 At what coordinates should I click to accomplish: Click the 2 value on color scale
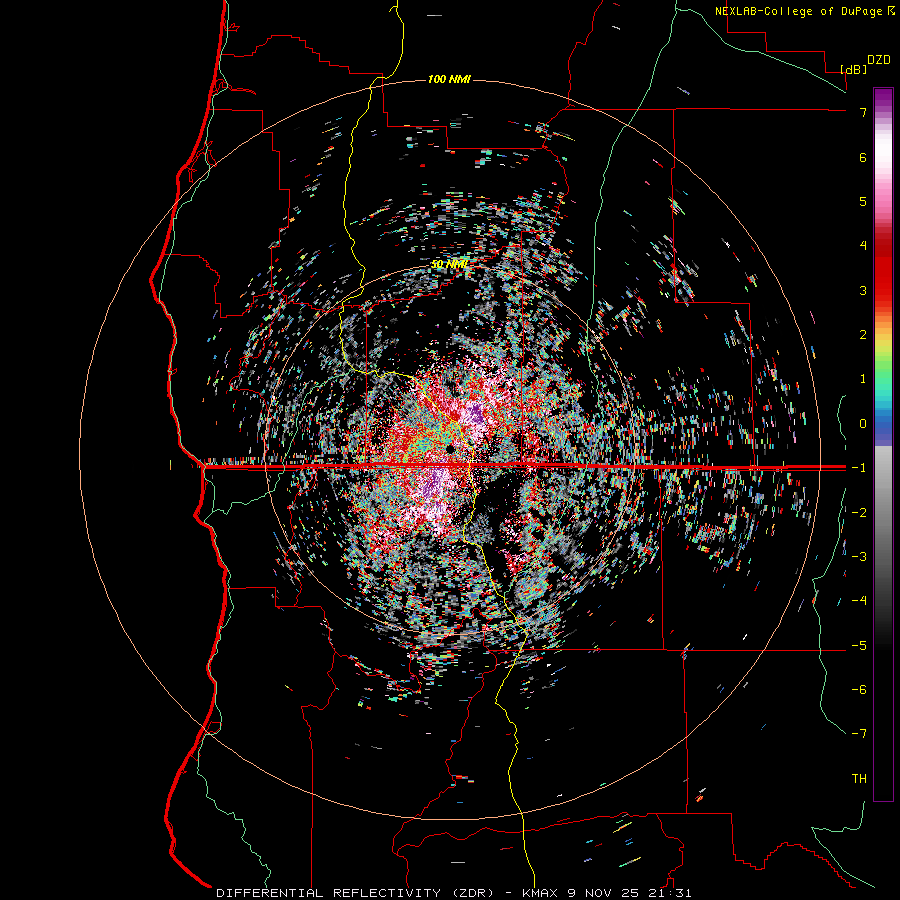pos(863,335)
